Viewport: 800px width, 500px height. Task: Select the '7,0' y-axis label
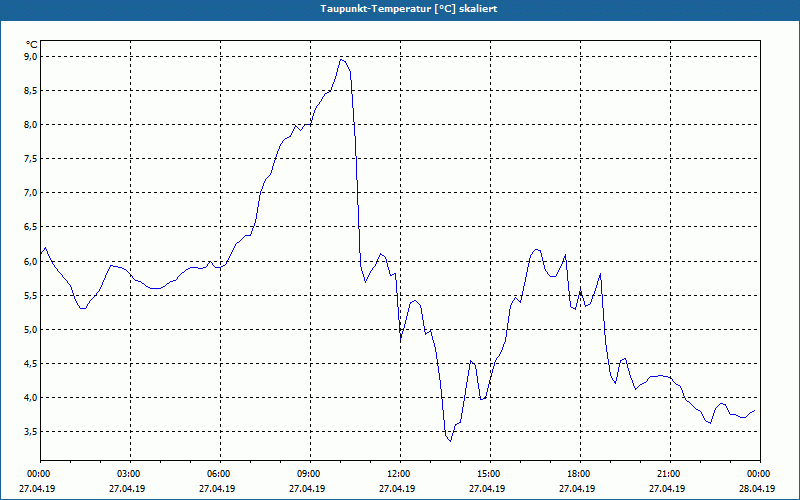pos(31,193)
